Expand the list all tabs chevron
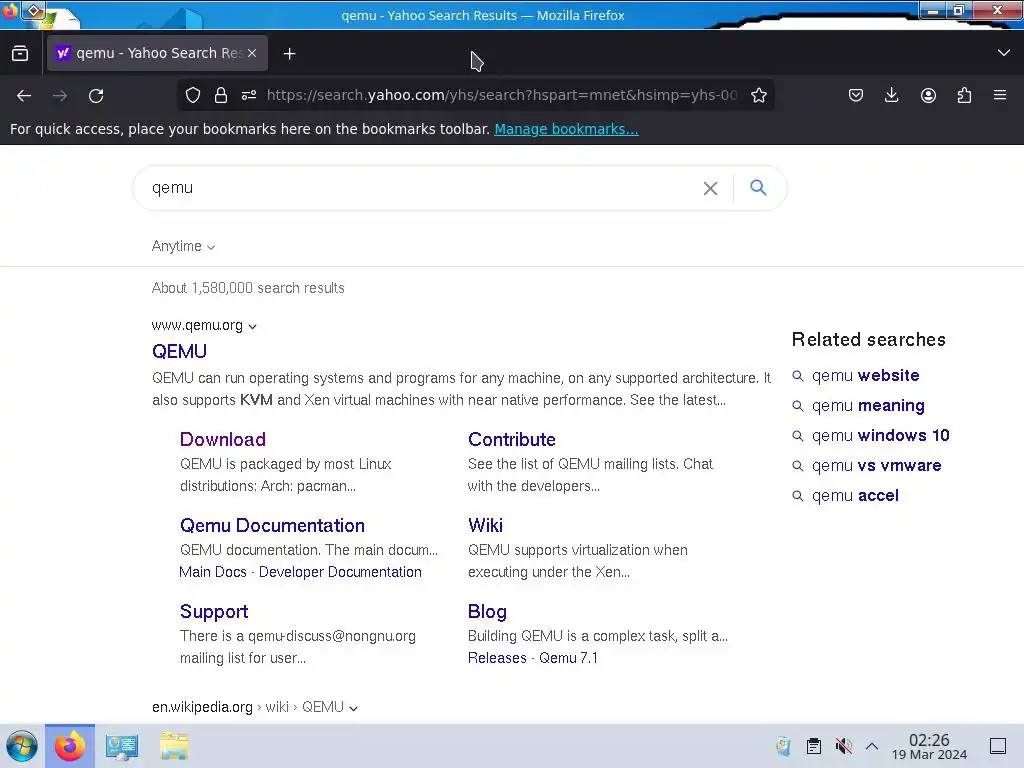This screenshot has width=1024, height=768. click(1004, 53)
